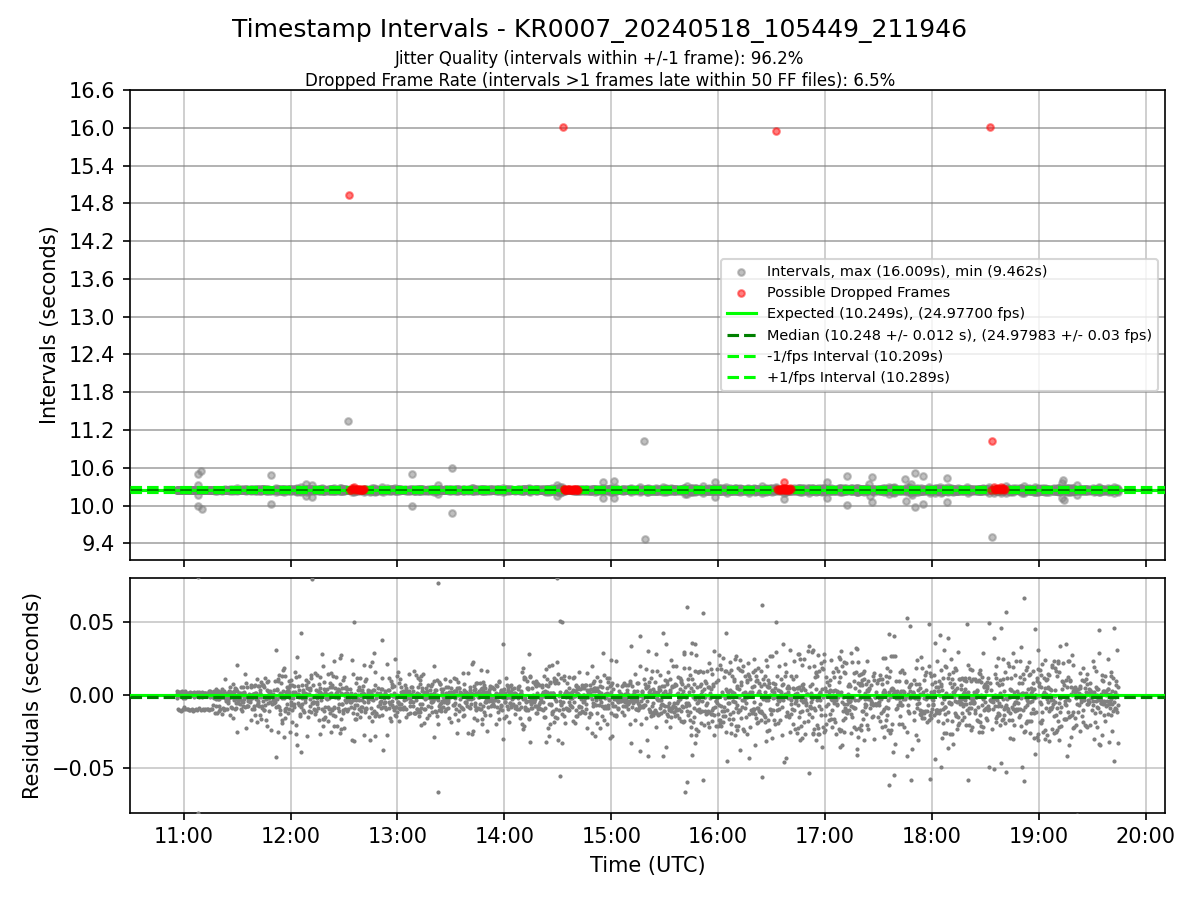Select the 'Jitter Quality' 96.2% subtitle line
This screenshot has width=1200, height=900.
click(599, 58)
